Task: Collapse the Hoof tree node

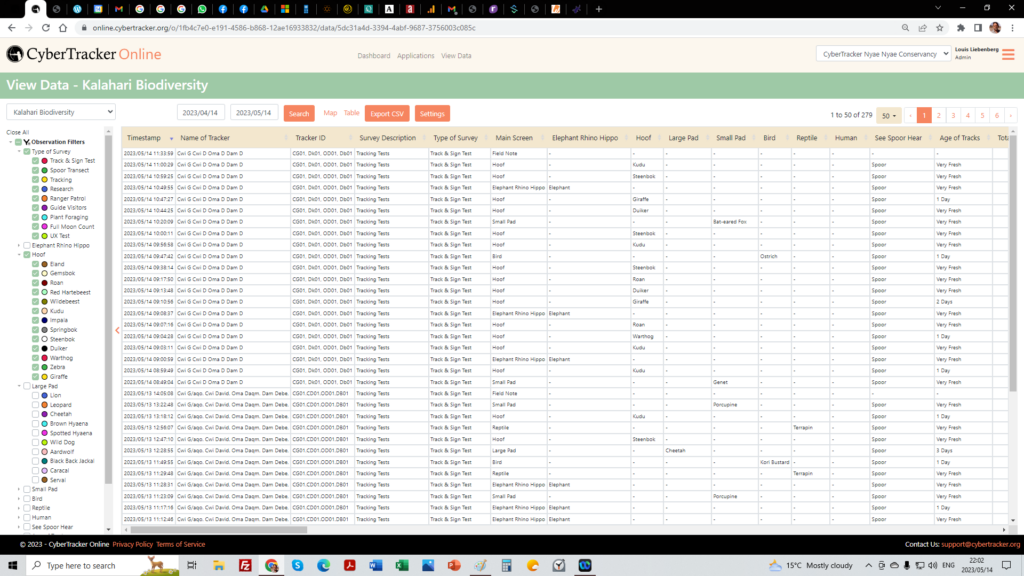Action: 19,255
